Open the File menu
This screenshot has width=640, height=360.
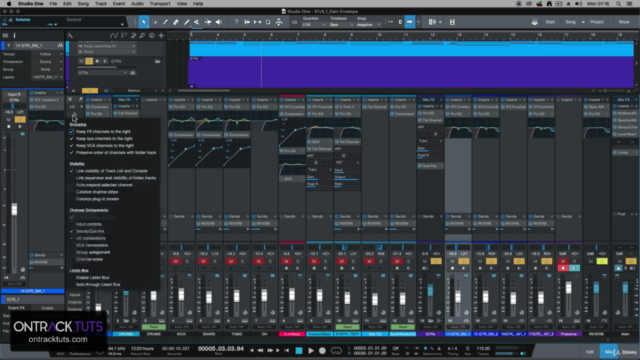(x=53, y=4)
